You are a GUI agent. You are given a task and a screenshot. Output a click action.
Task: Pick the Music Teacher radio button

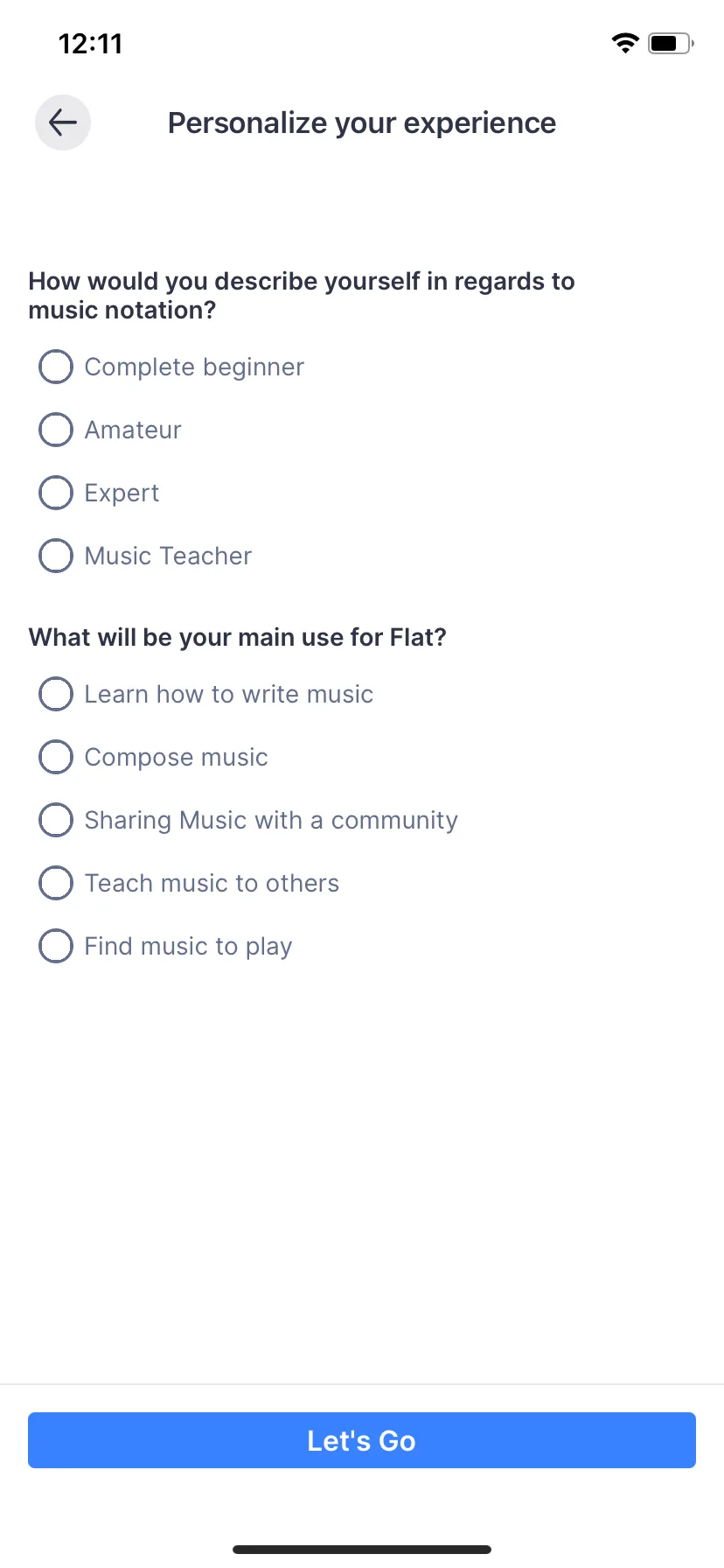tap(56, 556)
